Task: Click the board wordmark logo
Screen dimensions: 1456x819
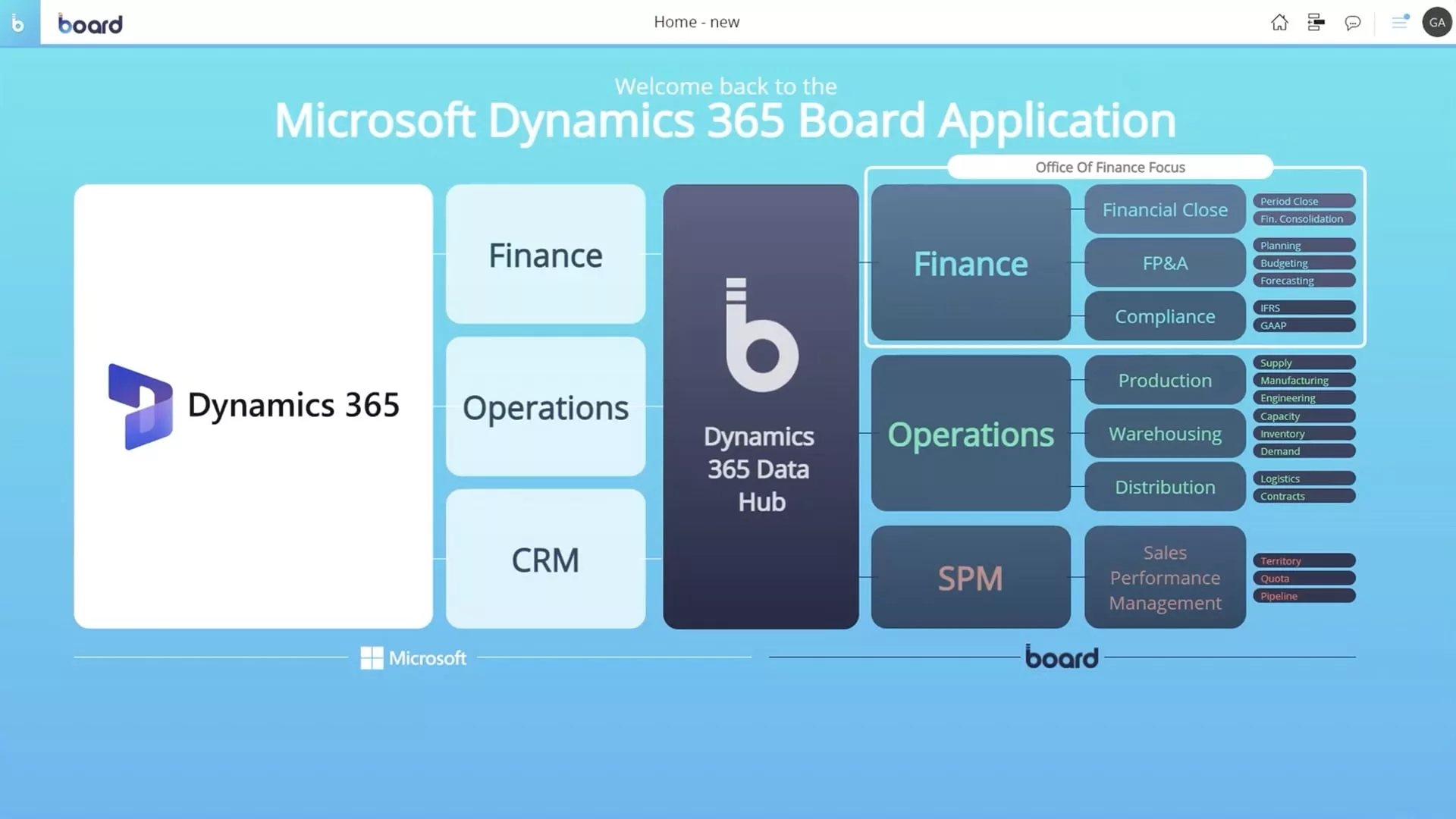Action: 90,24
